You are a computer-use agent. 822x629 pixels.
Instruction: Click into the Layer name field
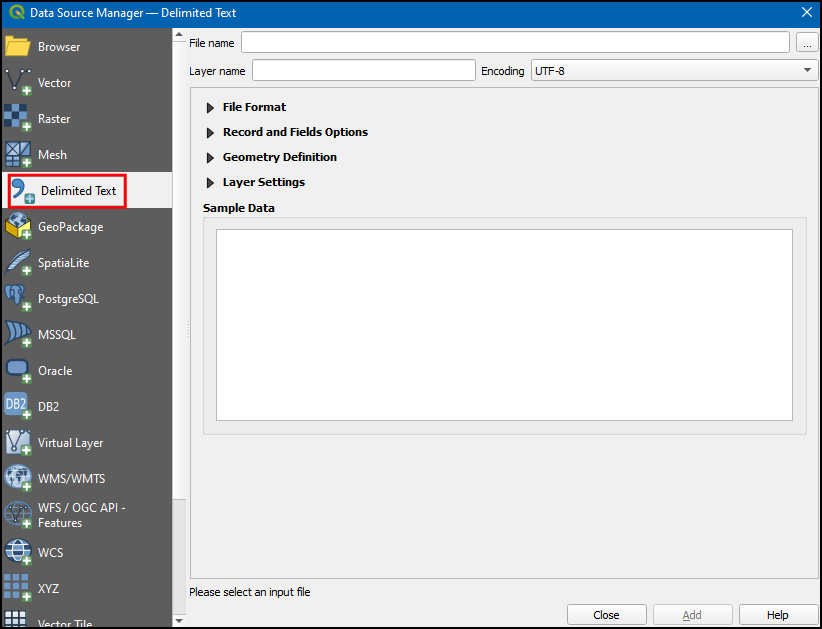click(x=363, y=71)
